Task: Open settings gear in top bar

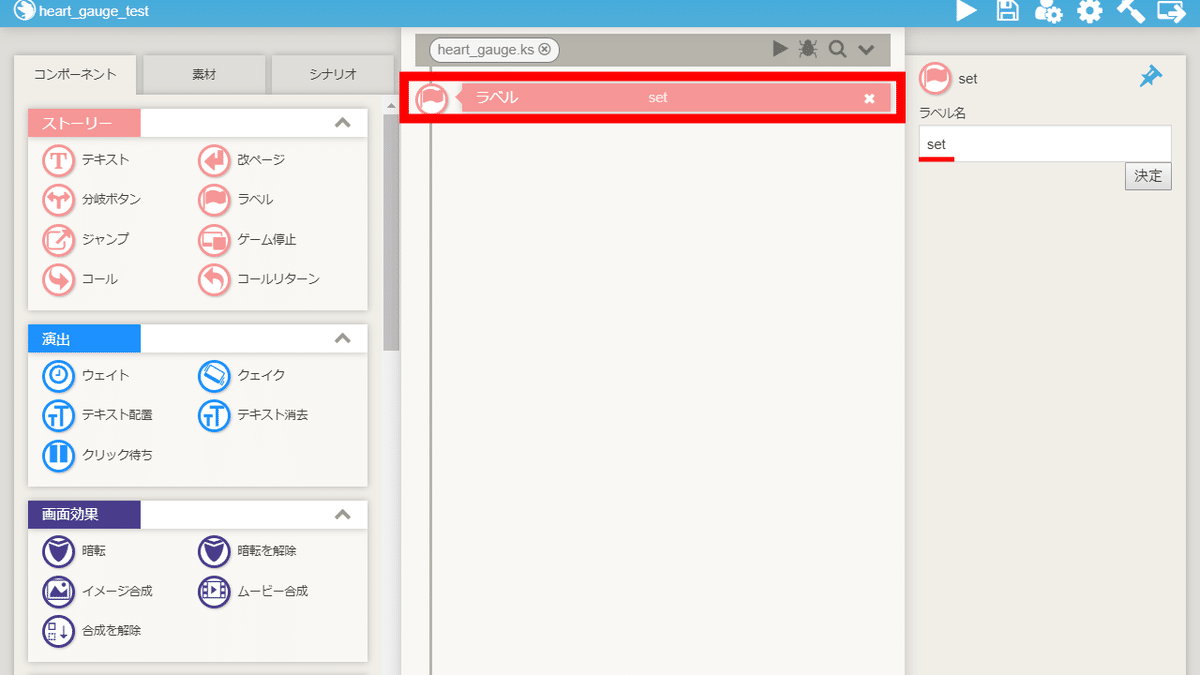Action: click(1089, 11)
